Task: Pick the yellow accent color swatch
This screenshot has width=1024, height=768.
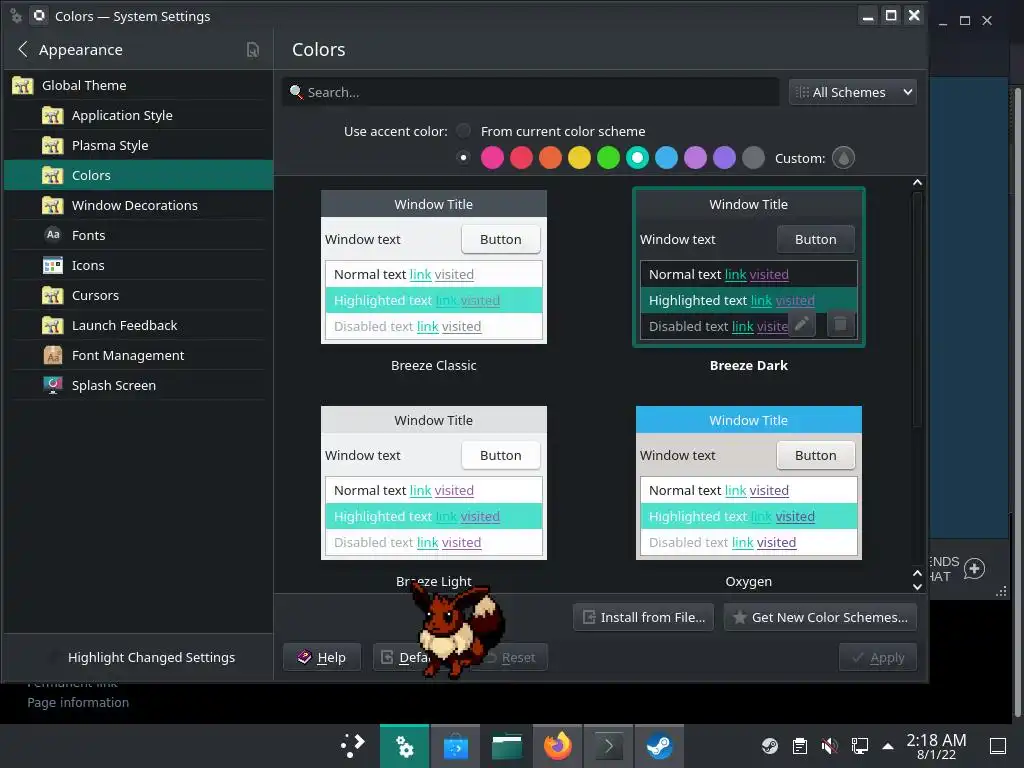Action: click(x=579, y=157)
